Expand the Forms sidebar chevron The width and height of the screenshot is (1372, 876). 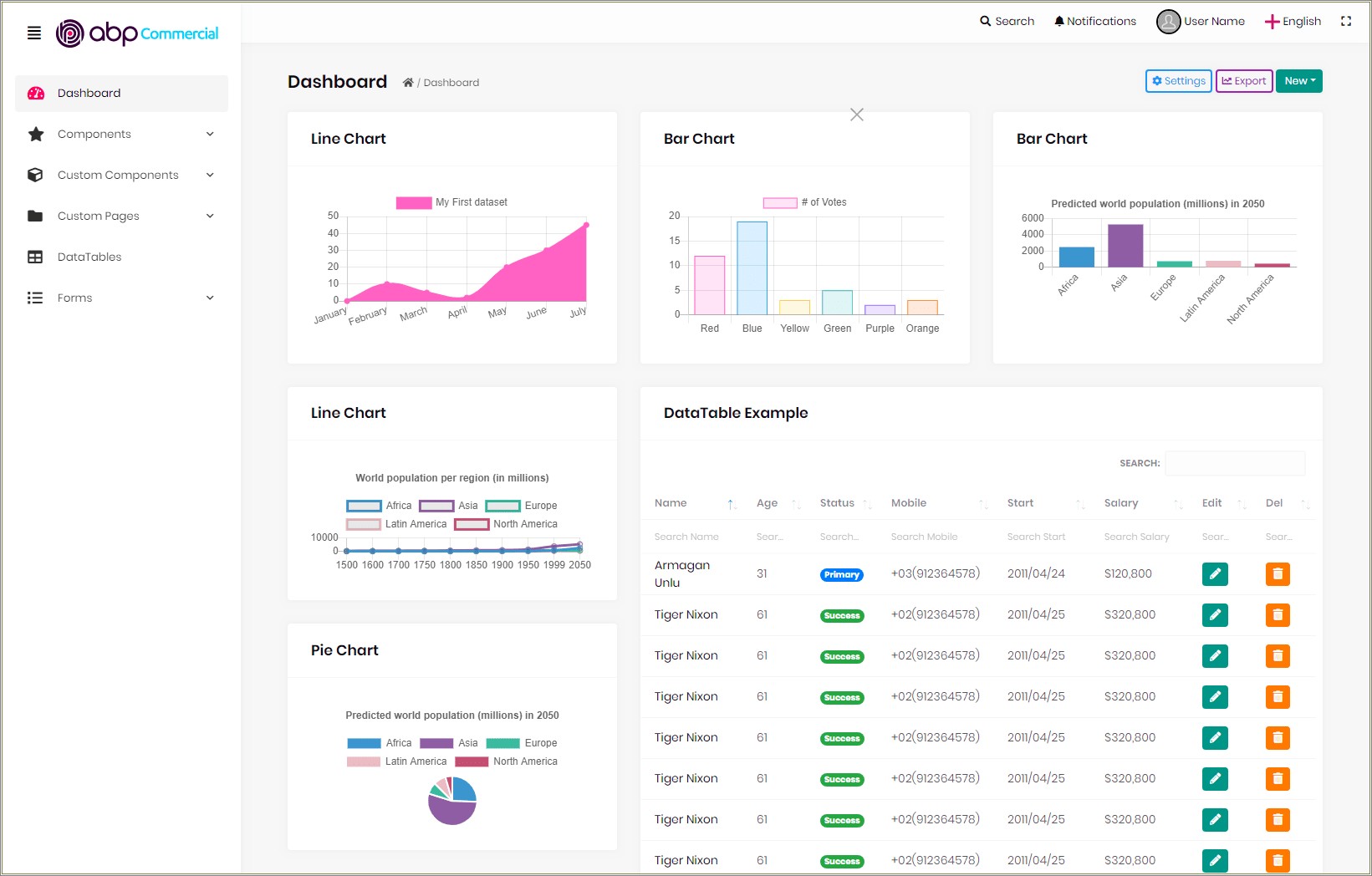[x=210, y=298]
